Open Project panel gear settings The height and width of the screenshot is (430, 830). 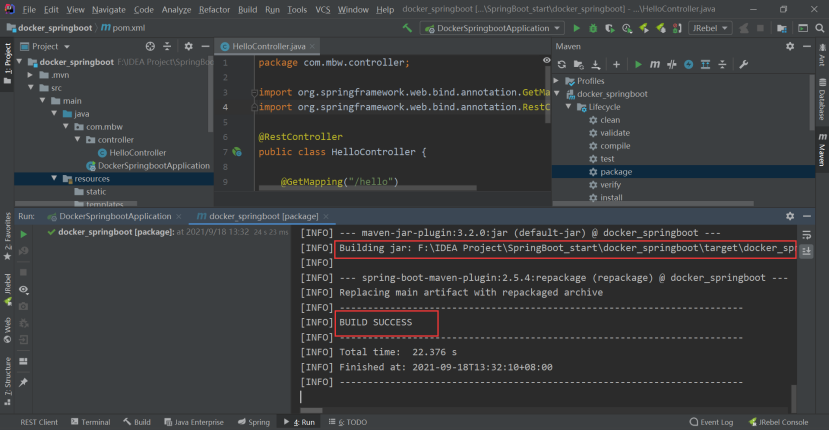(x=188, y=47)
